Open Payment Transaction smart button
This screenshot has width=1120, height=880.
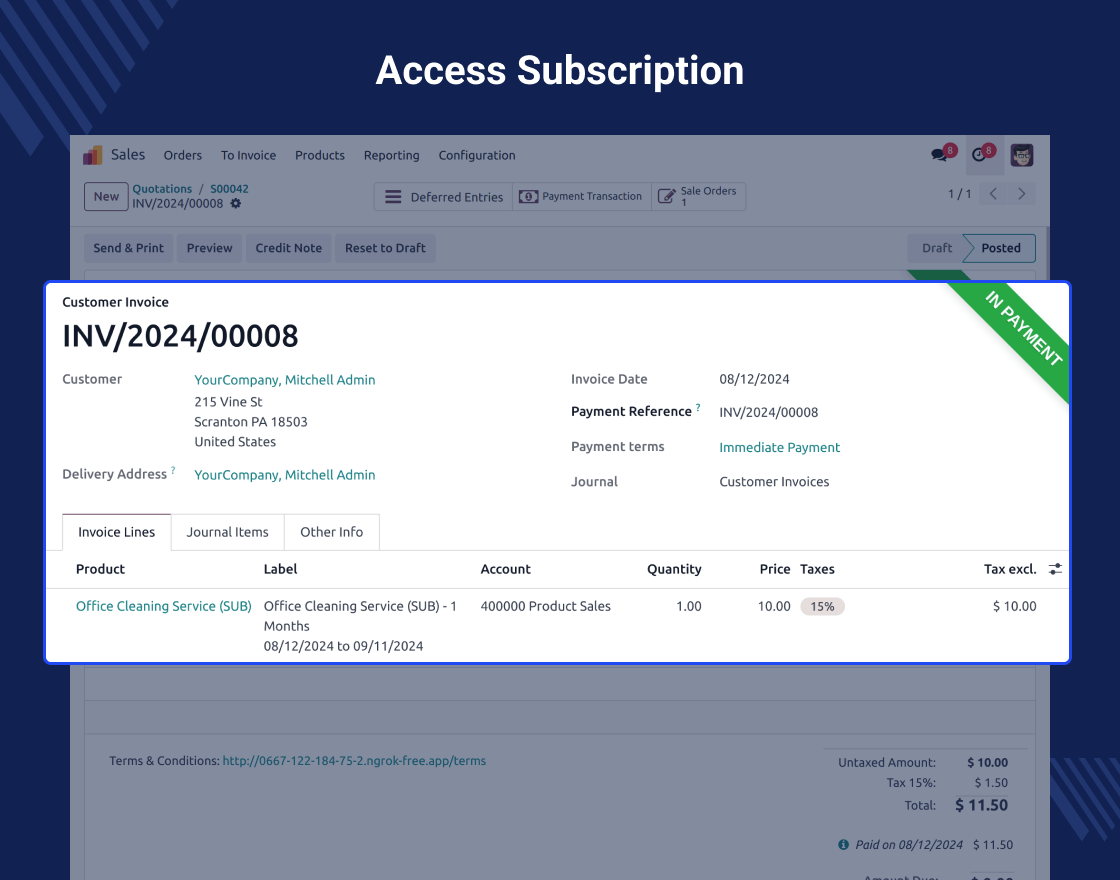coord(581,196)
